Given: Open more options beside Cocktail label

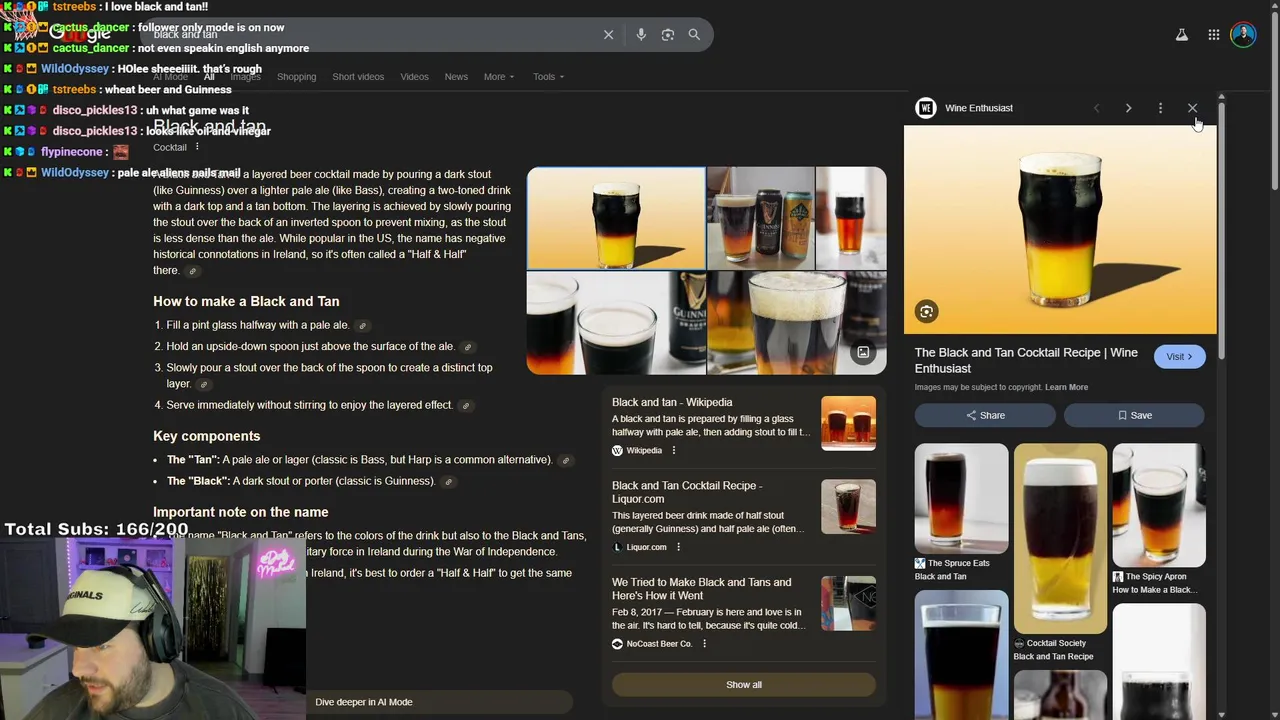Looking at the screenshot, I should [x=197, y=147].
